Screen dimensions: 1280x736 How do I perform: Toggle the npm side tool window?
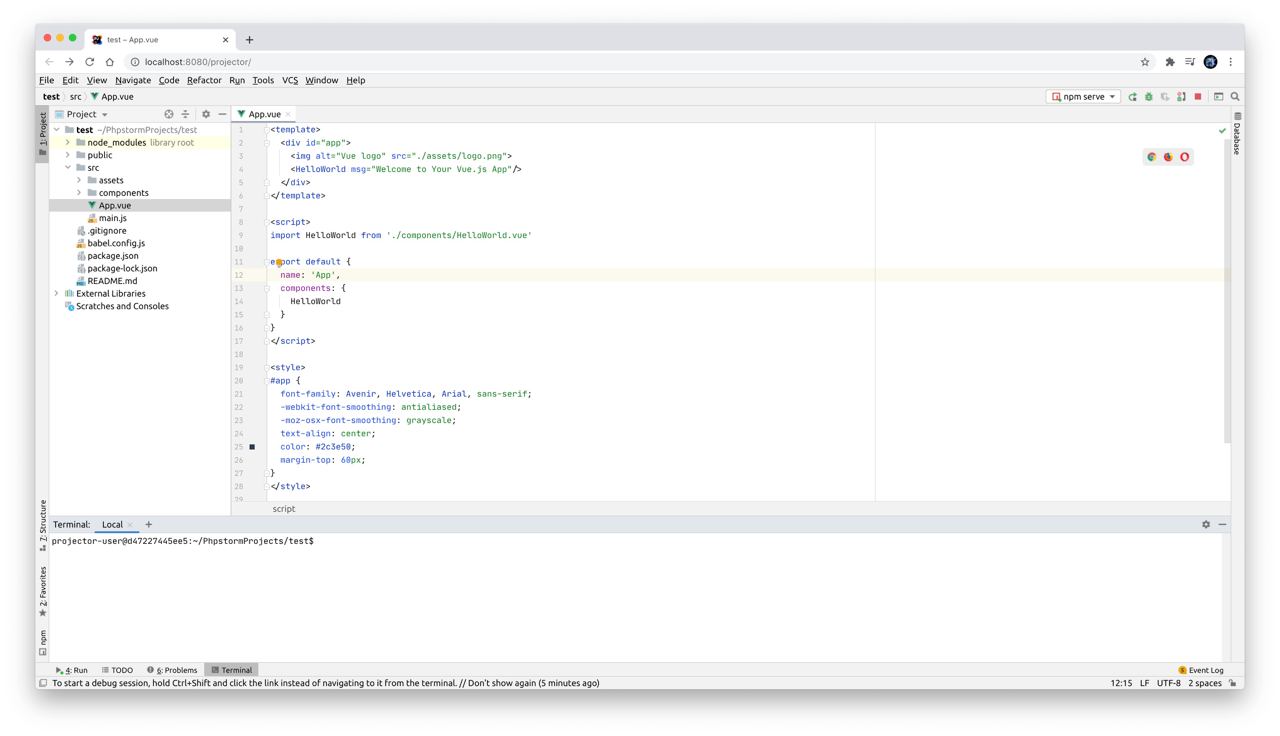pyautogui.click(x=43, y=642)
